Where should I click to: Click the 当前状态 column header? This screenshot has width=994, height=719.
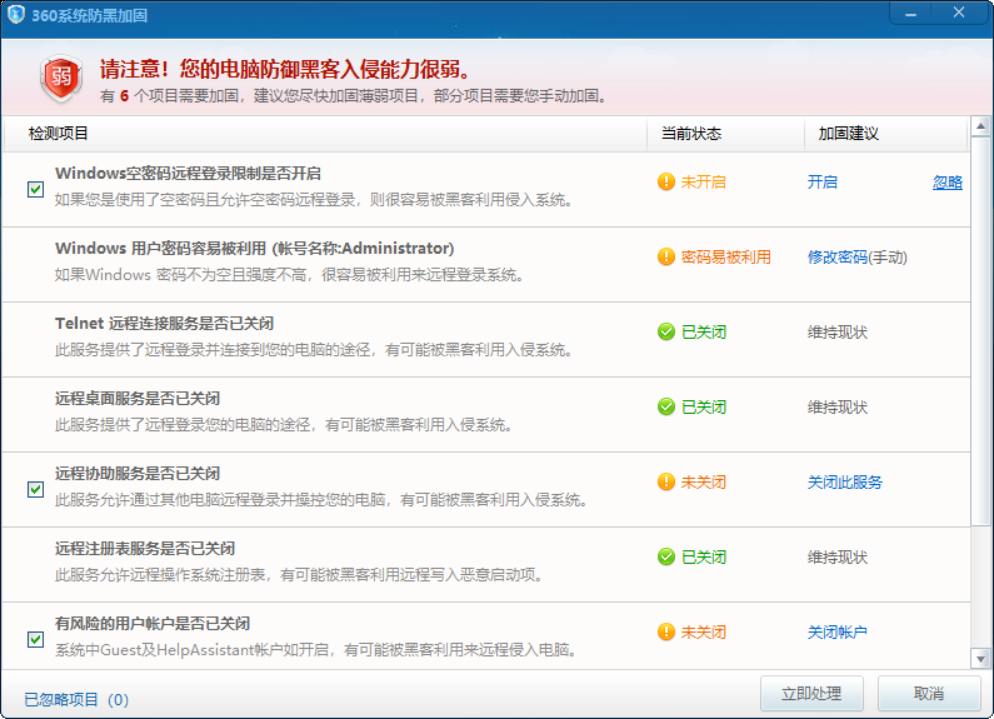691,134
